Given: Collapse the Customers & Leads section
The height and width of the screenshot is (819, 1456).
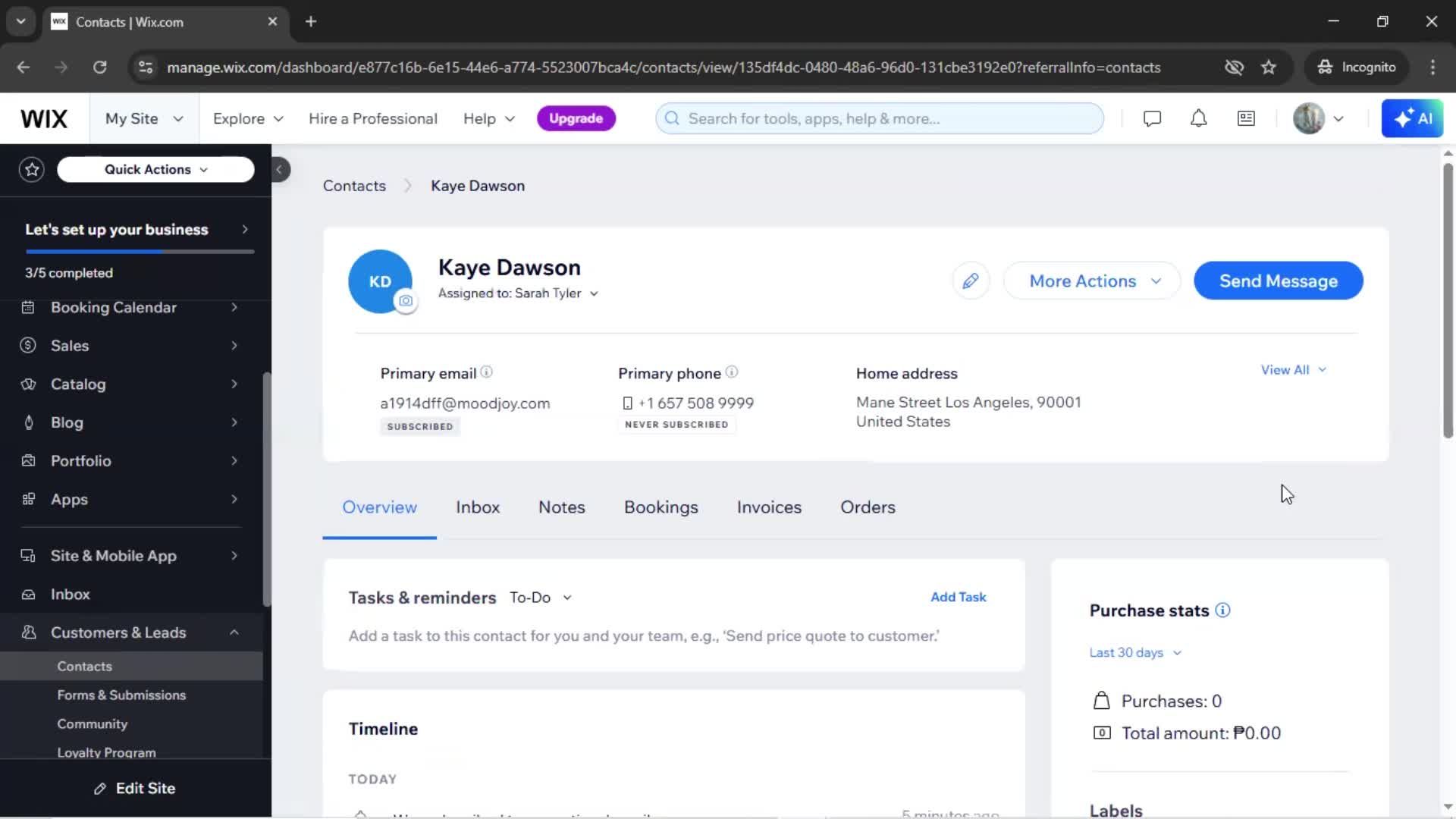Looking at the screenshot, I should click(x=234, y=632).
